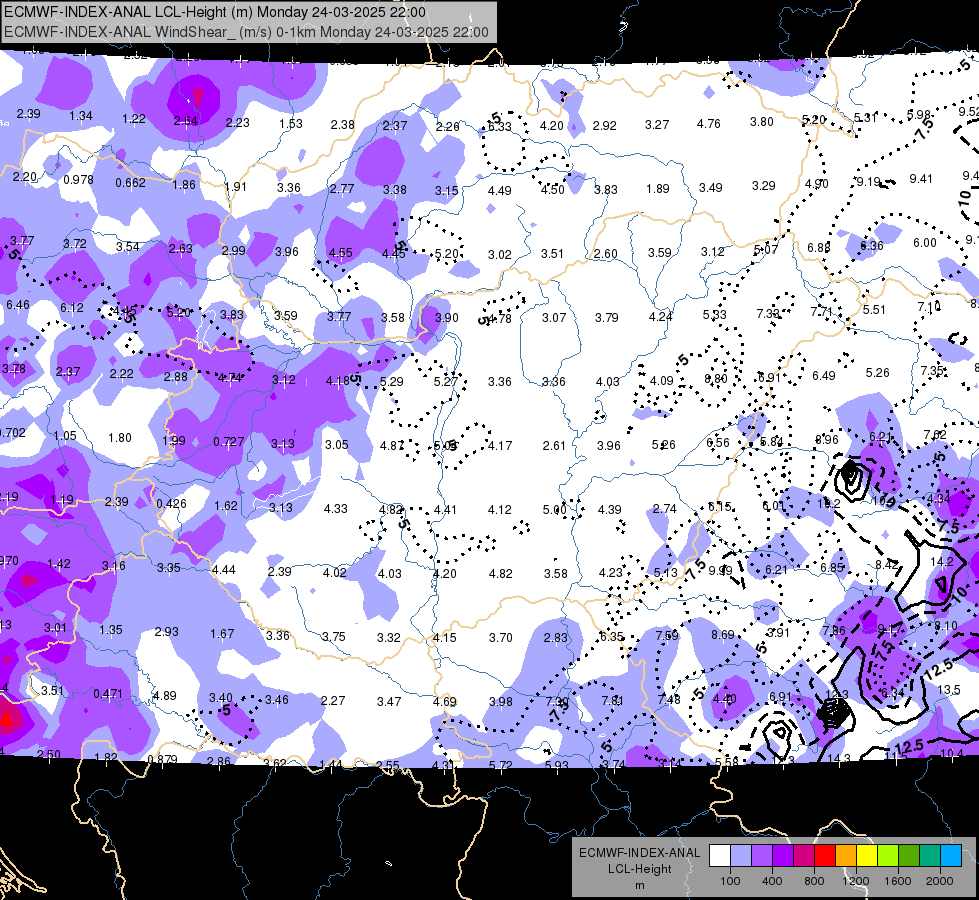Click the LCL-Height title line at top
Screen dimensions: 979x900
pos(215,12)
